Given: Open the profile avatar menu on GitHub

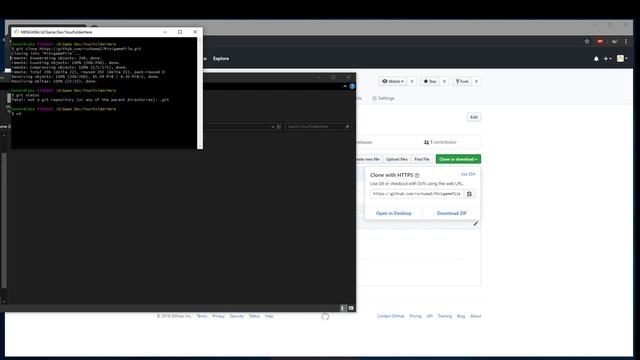Looking at the screenshot, I should tap(622, 58).
